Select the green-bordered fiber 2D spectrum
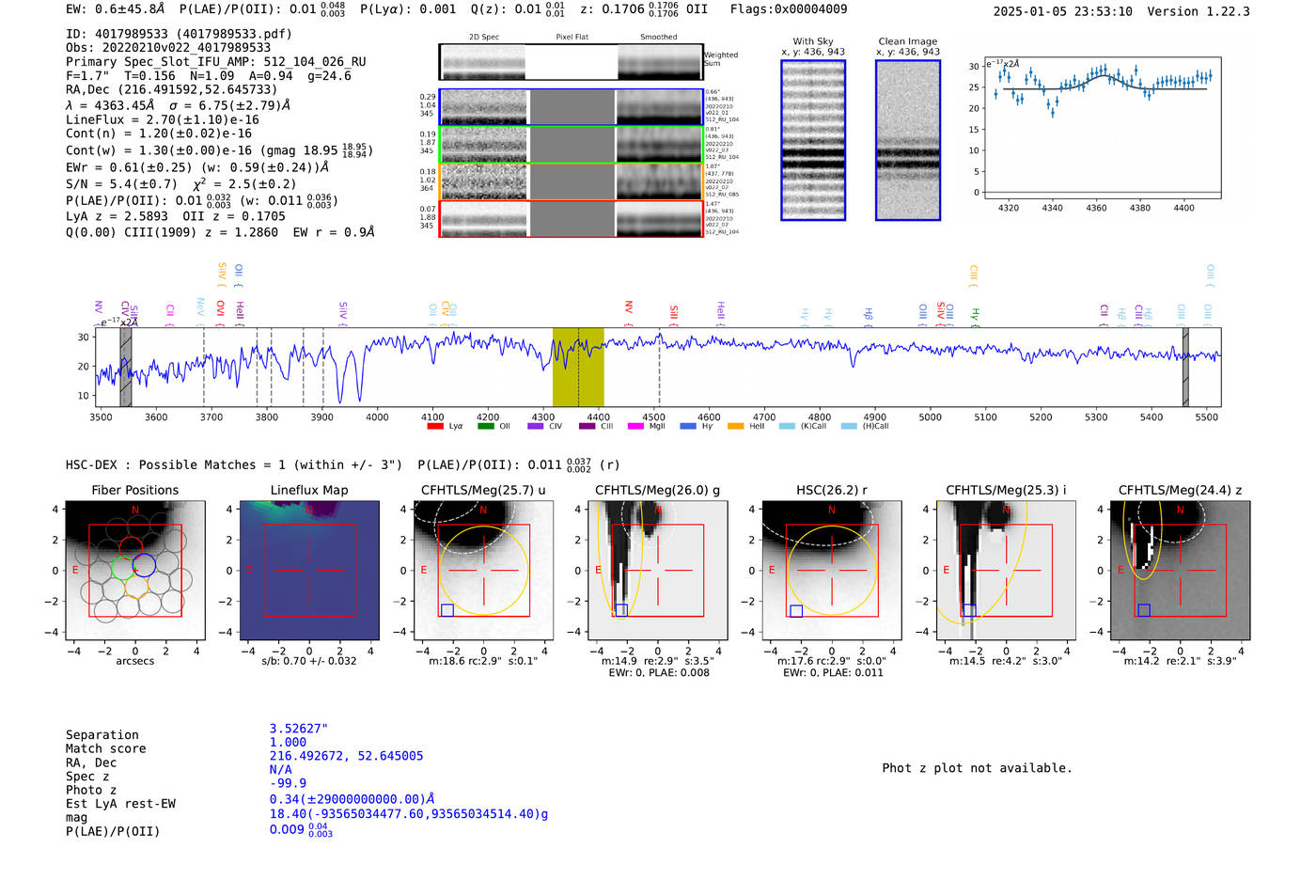This screenshot has height=896, width=1316. tap(571, 145)
